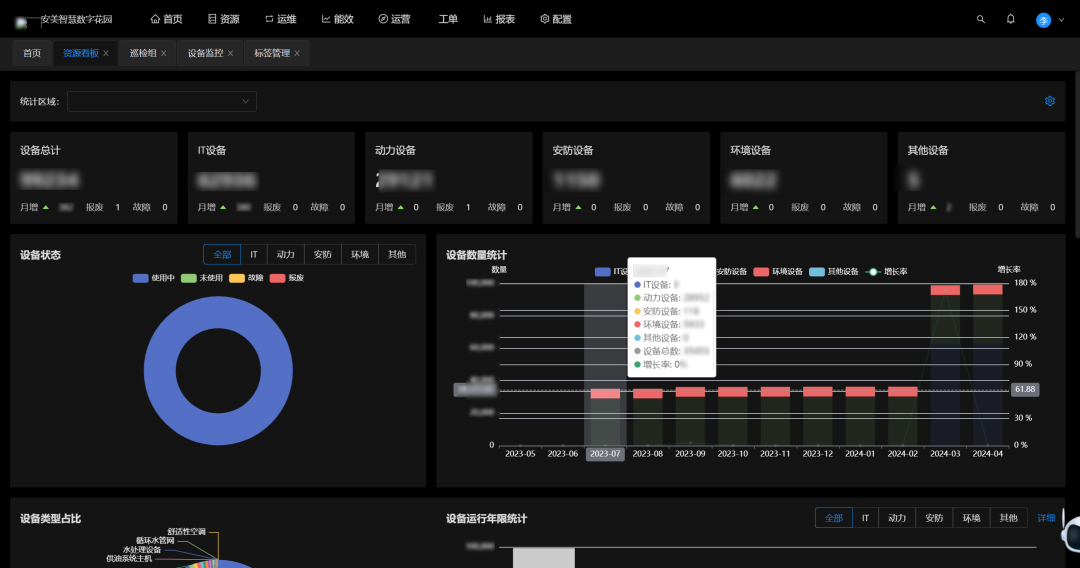Open notifications bell icon
The height and width of the screenshot is (568, 1080).
click(1010, 19)
